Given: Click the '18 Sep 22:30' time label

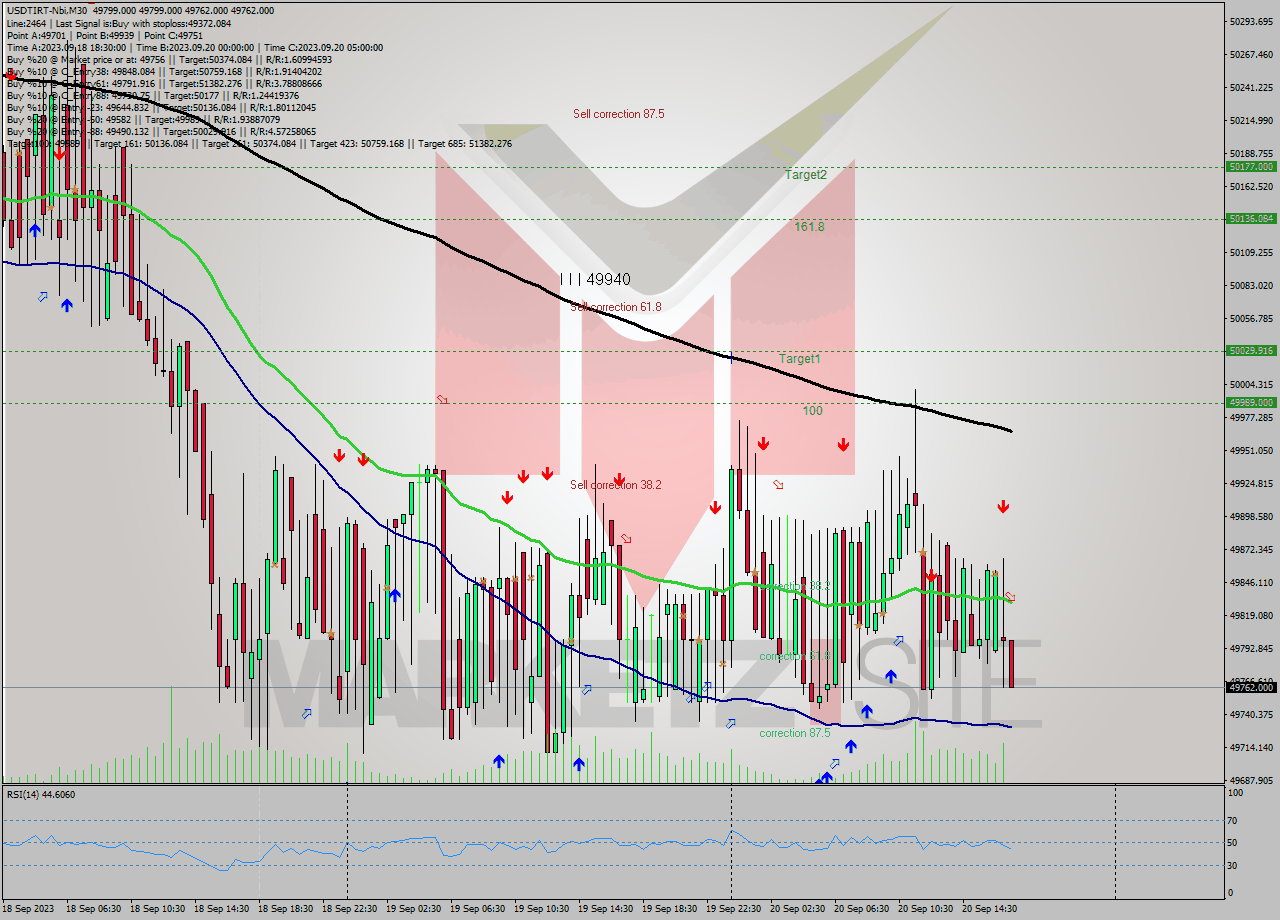Looking at the screenshot, I should [349, 908].
